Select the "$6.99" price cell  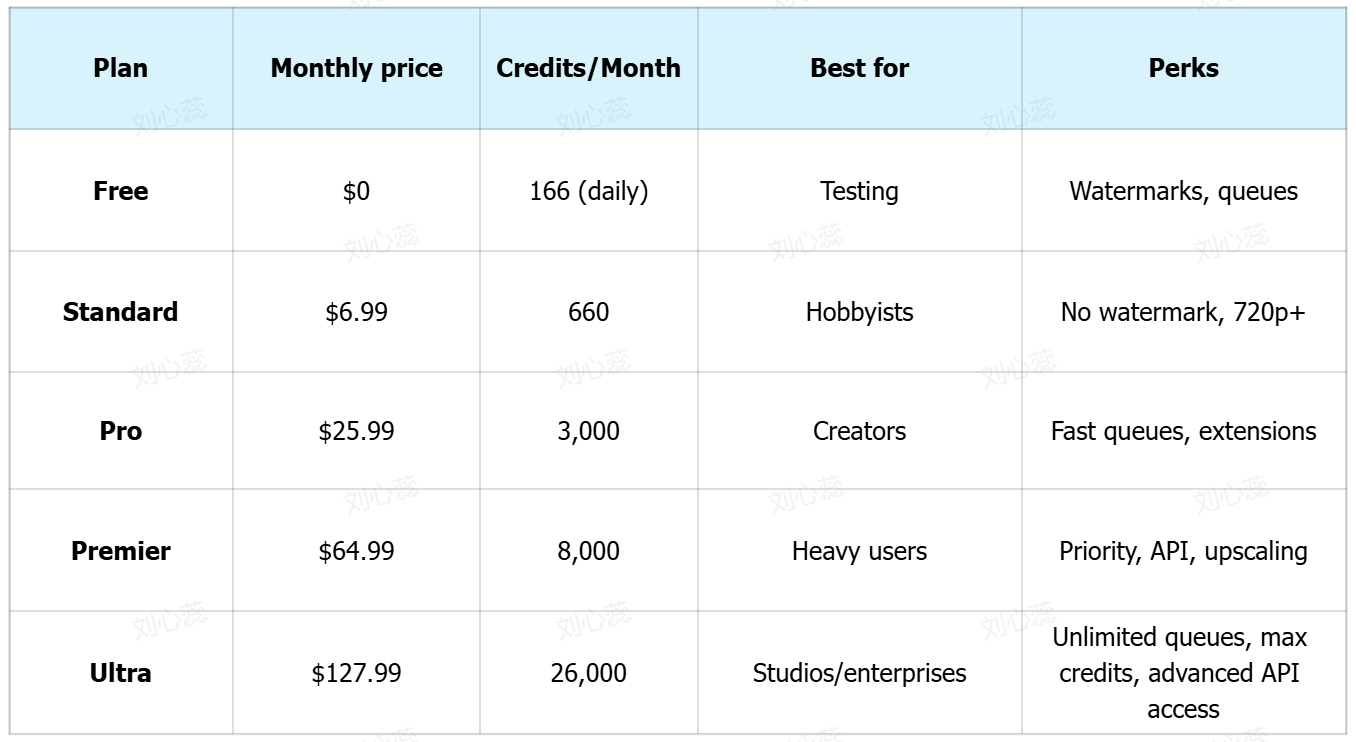pyautogui.click(x=356, y=312)
